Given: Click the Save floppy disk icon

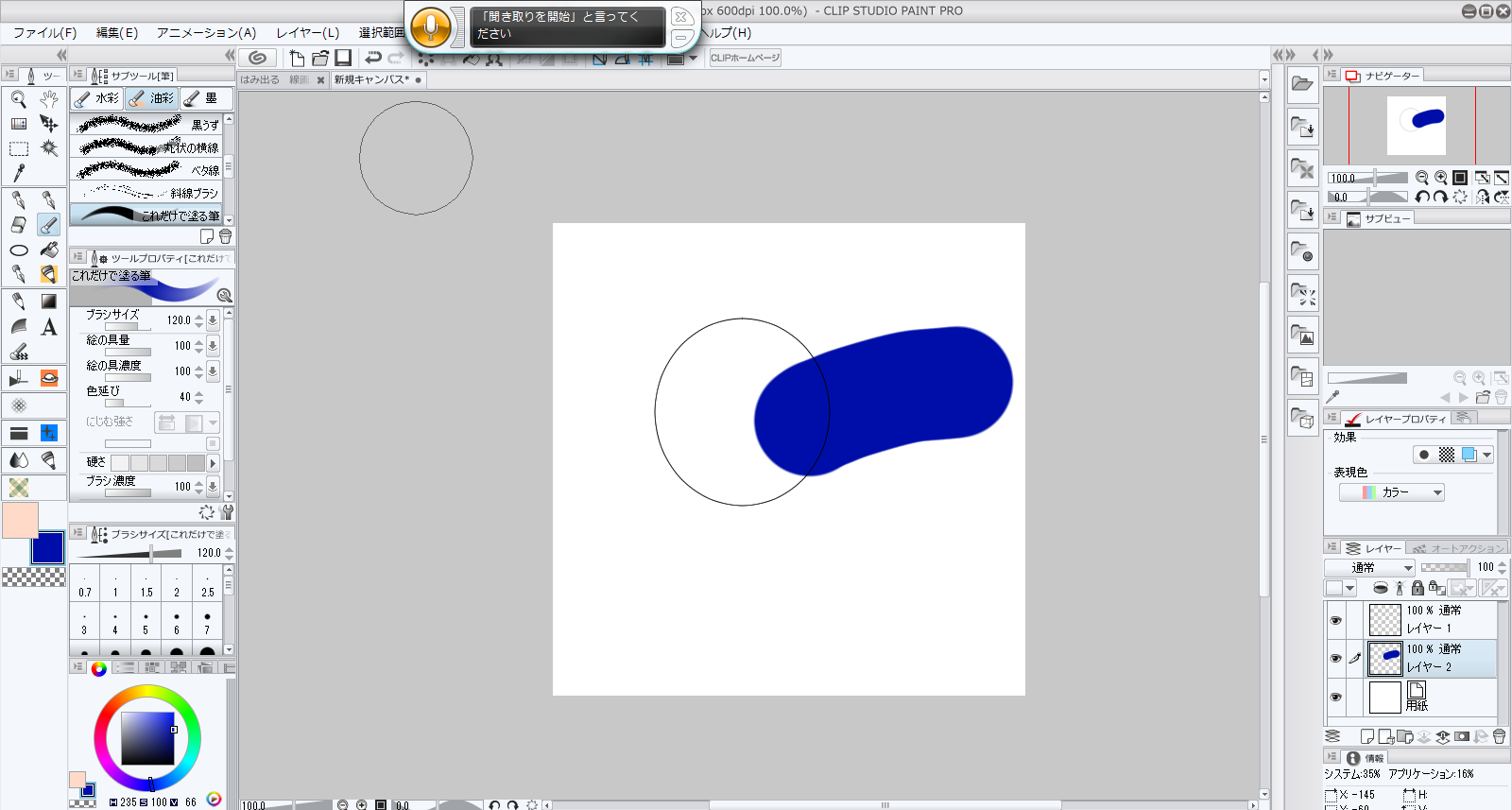Looking at the screenshot, I should [x=343, y=59].
